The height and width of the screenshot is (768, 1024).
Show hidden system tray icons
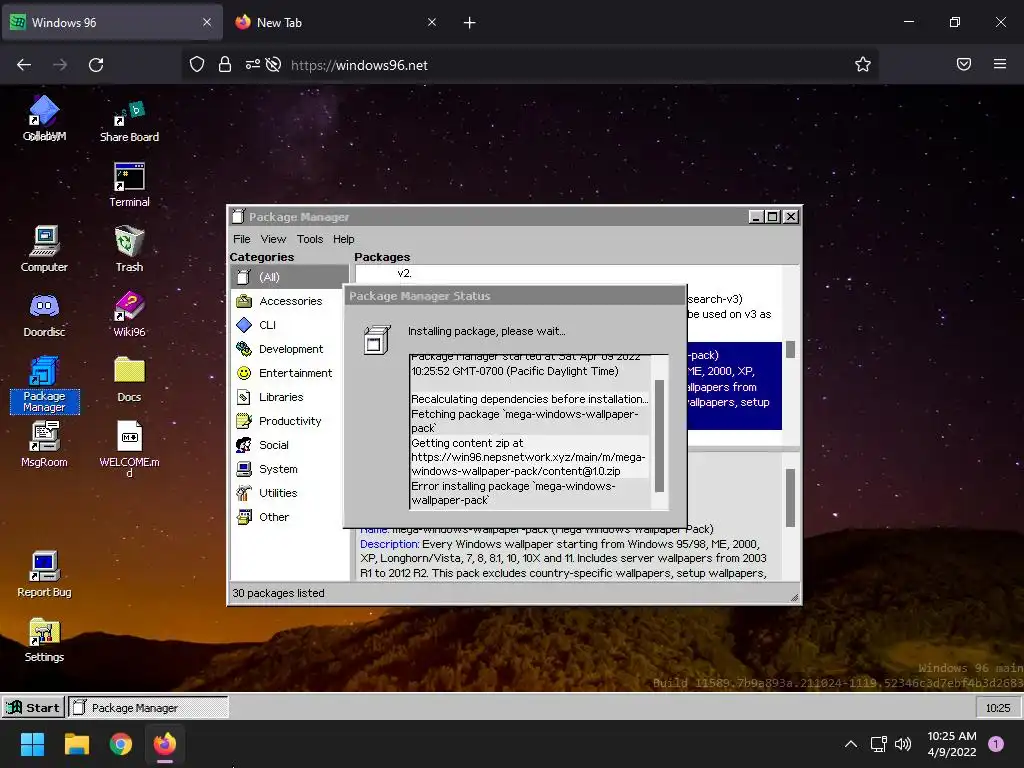pos(850,744)
